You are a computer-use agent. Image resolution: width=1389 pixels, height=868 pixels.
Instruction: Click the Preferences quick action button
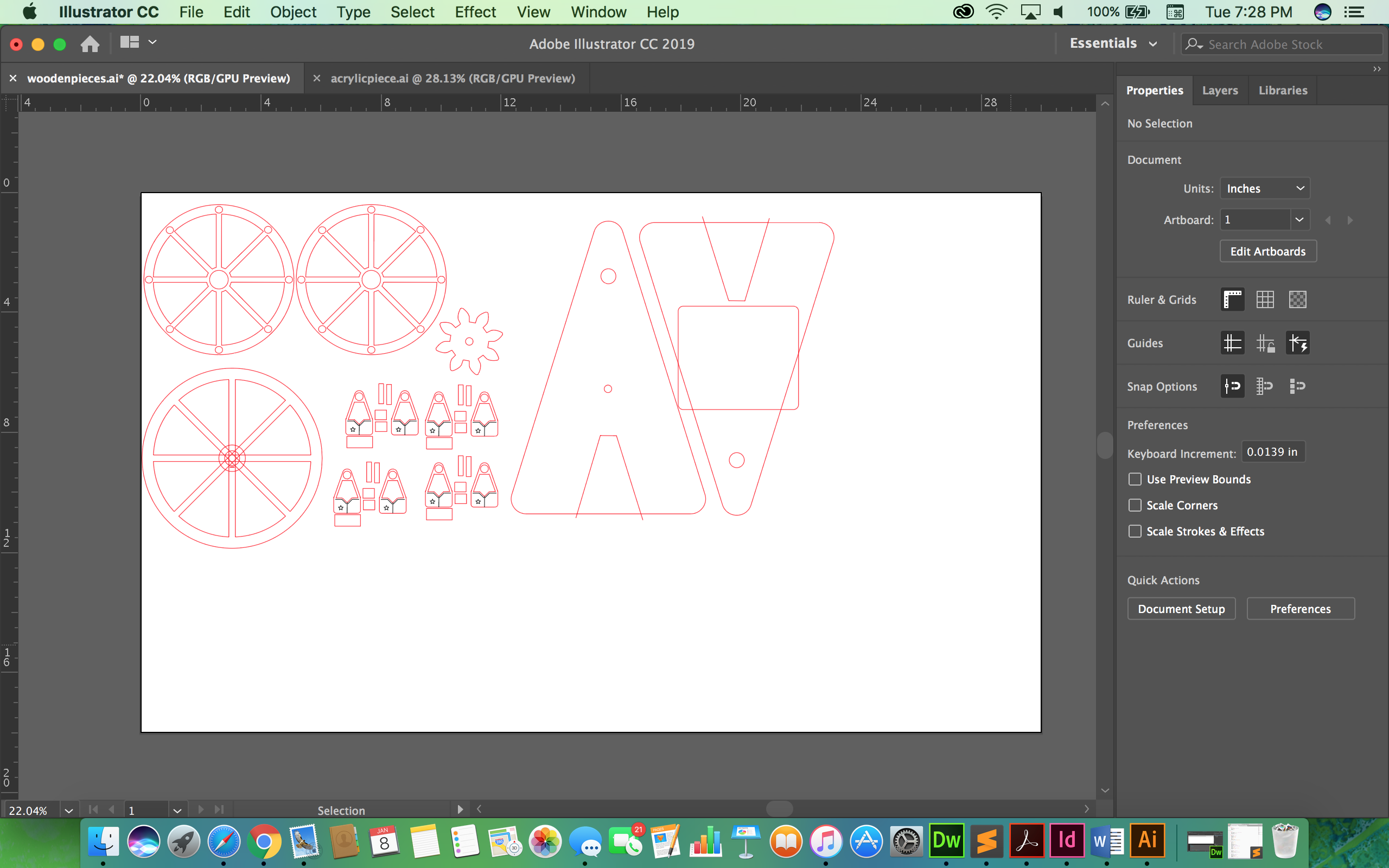coord(1300,609)
